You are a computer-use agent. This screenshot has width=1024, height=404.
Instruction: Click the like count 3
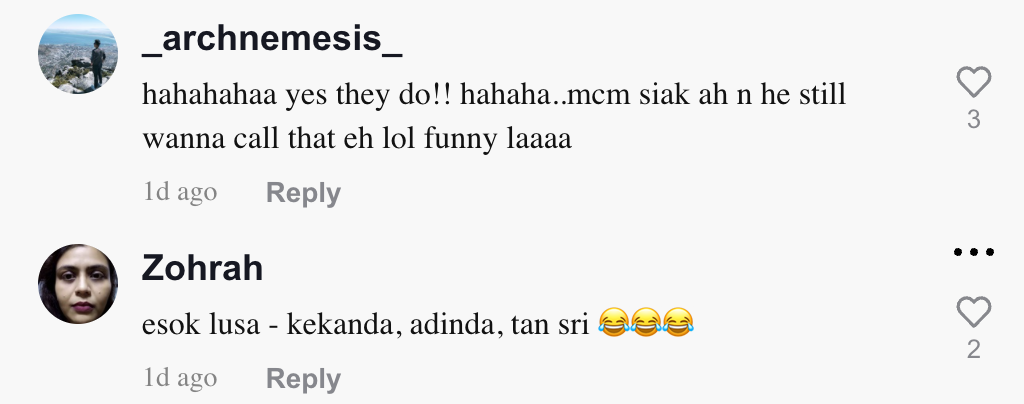click(x=974, y=119)
